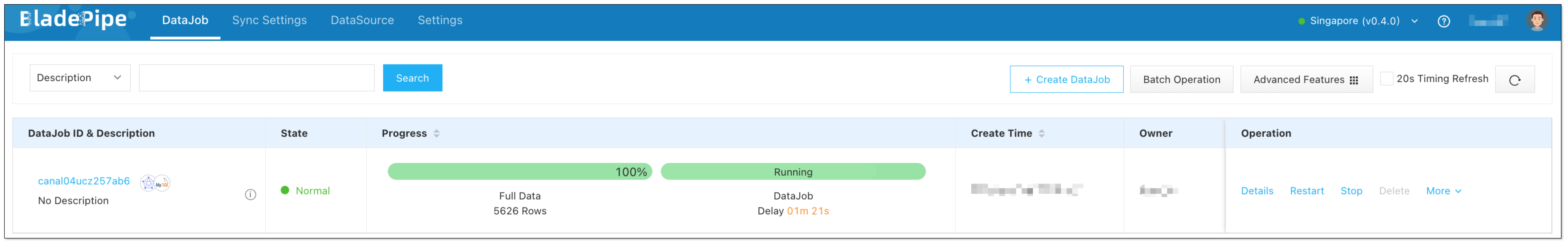Click the Full Data 100% progress bar
The image size is (1568, 245).
pos(519,172)
